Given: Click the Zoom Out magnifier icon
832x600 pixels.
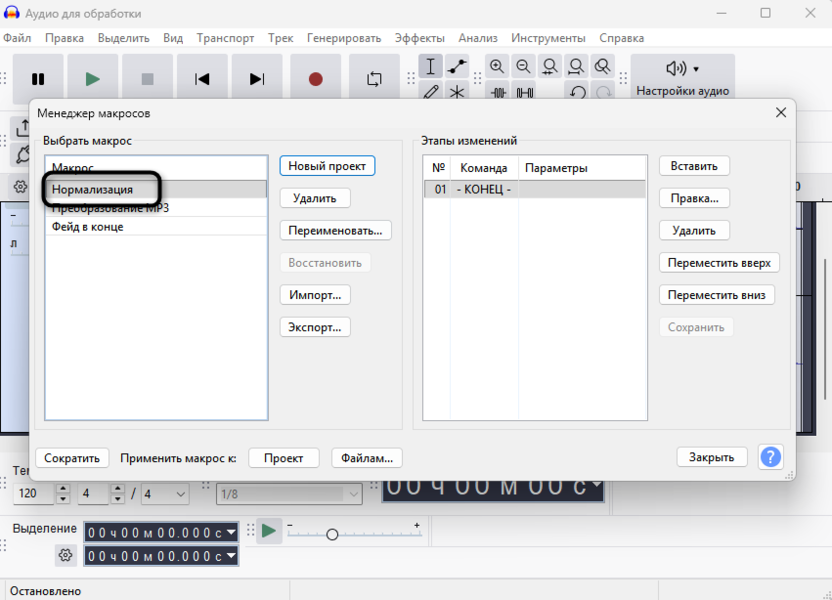Looking at the screenshot, I should (523, 67).
